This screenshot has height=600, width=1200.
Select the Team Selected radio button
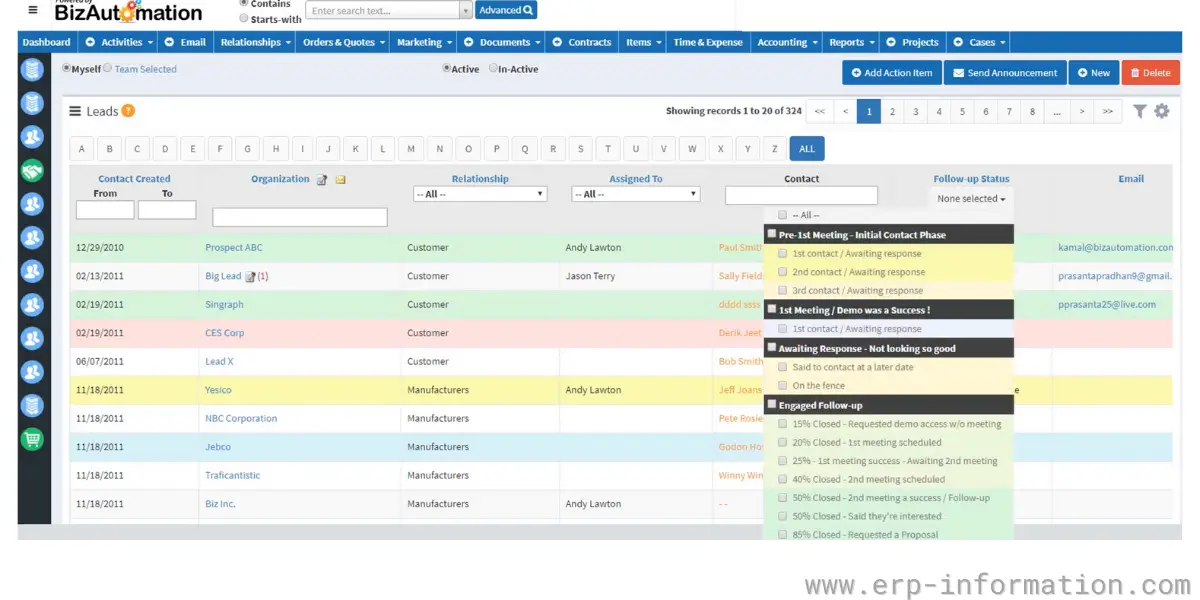click(108, 69)
